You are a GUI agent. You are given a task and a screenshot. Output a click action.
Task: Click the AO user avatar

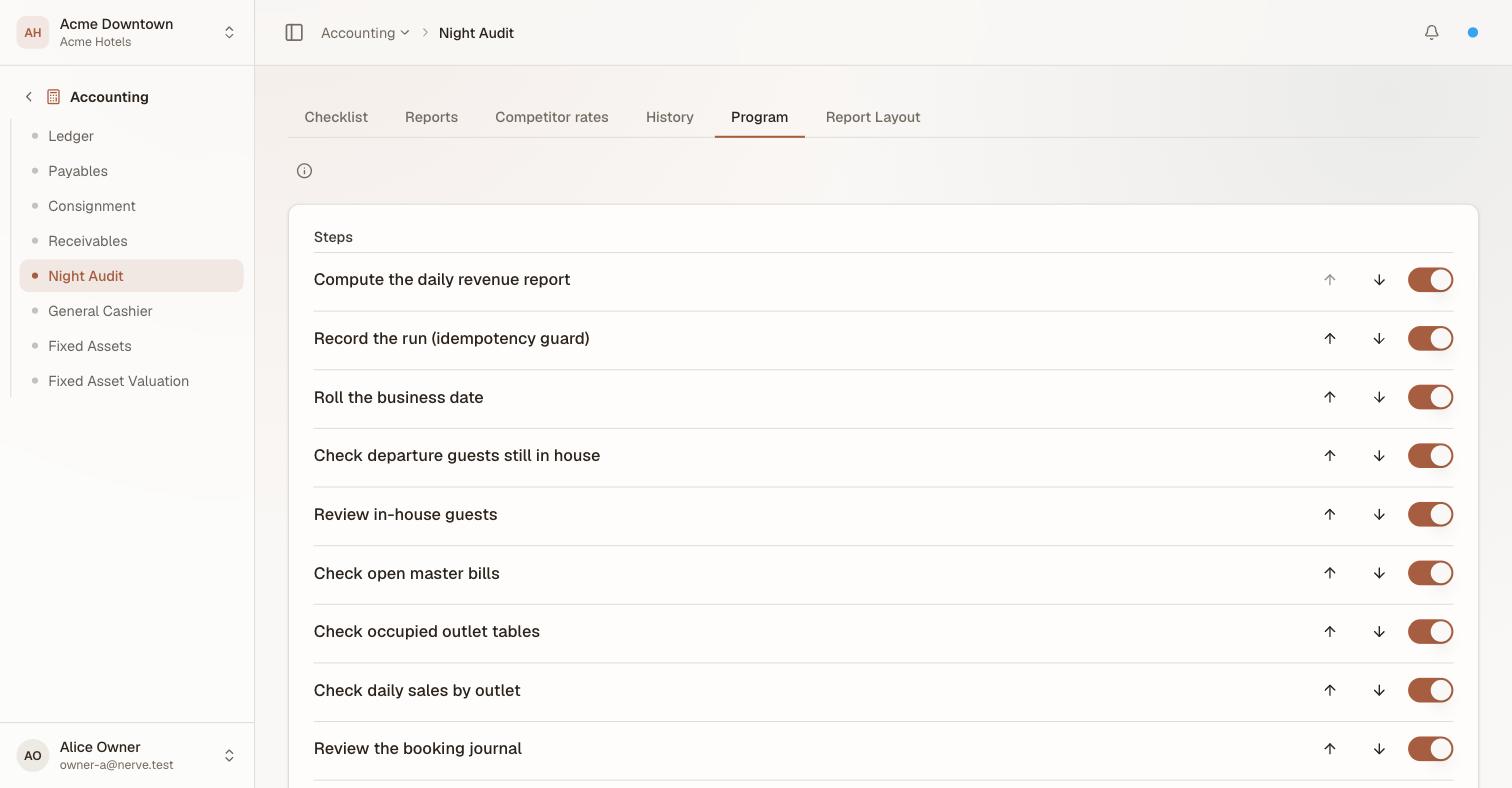(33, 755)
